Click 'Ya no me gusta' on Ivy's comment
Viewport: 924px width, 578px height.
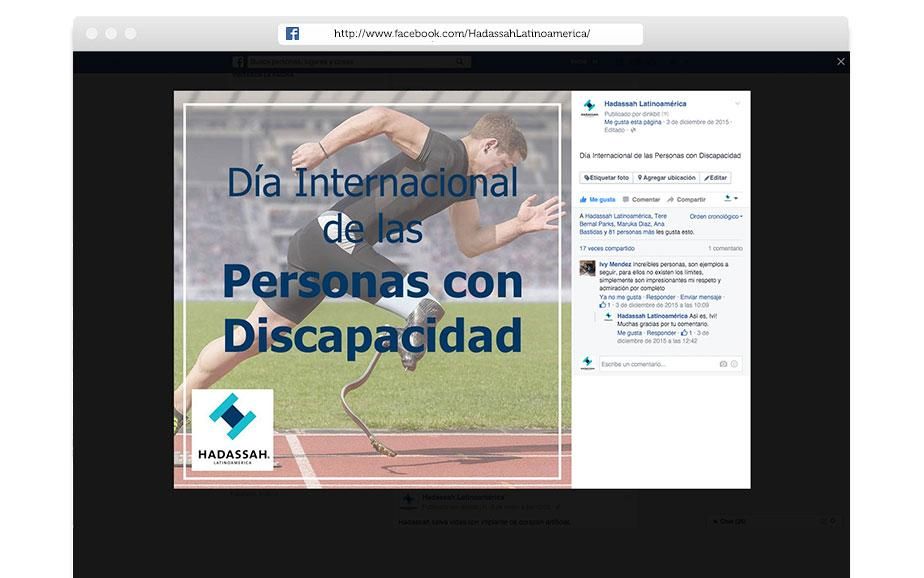click(620, 298)
